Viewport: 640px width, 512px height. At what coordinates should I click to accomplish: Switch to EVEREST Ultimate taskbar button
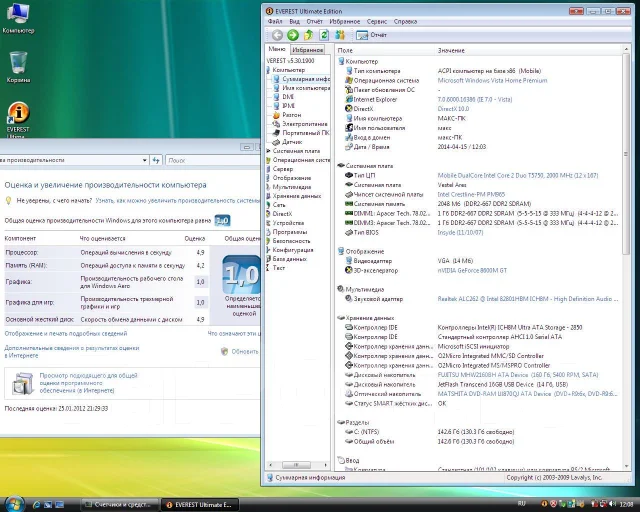200,505
